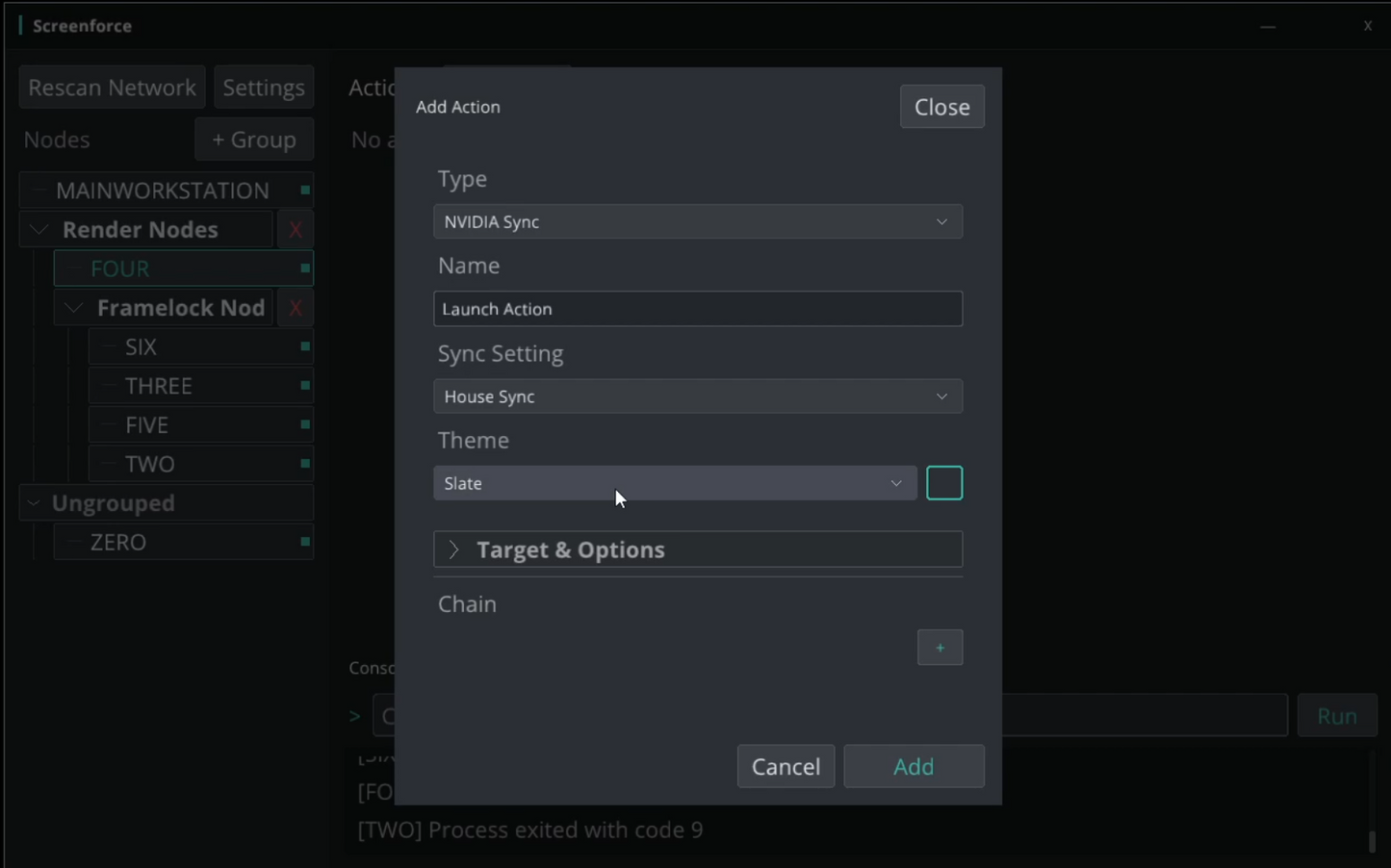Click the status indicator of TWO
This screenshot has height=868, width=1391.
(x=305, y=464)
